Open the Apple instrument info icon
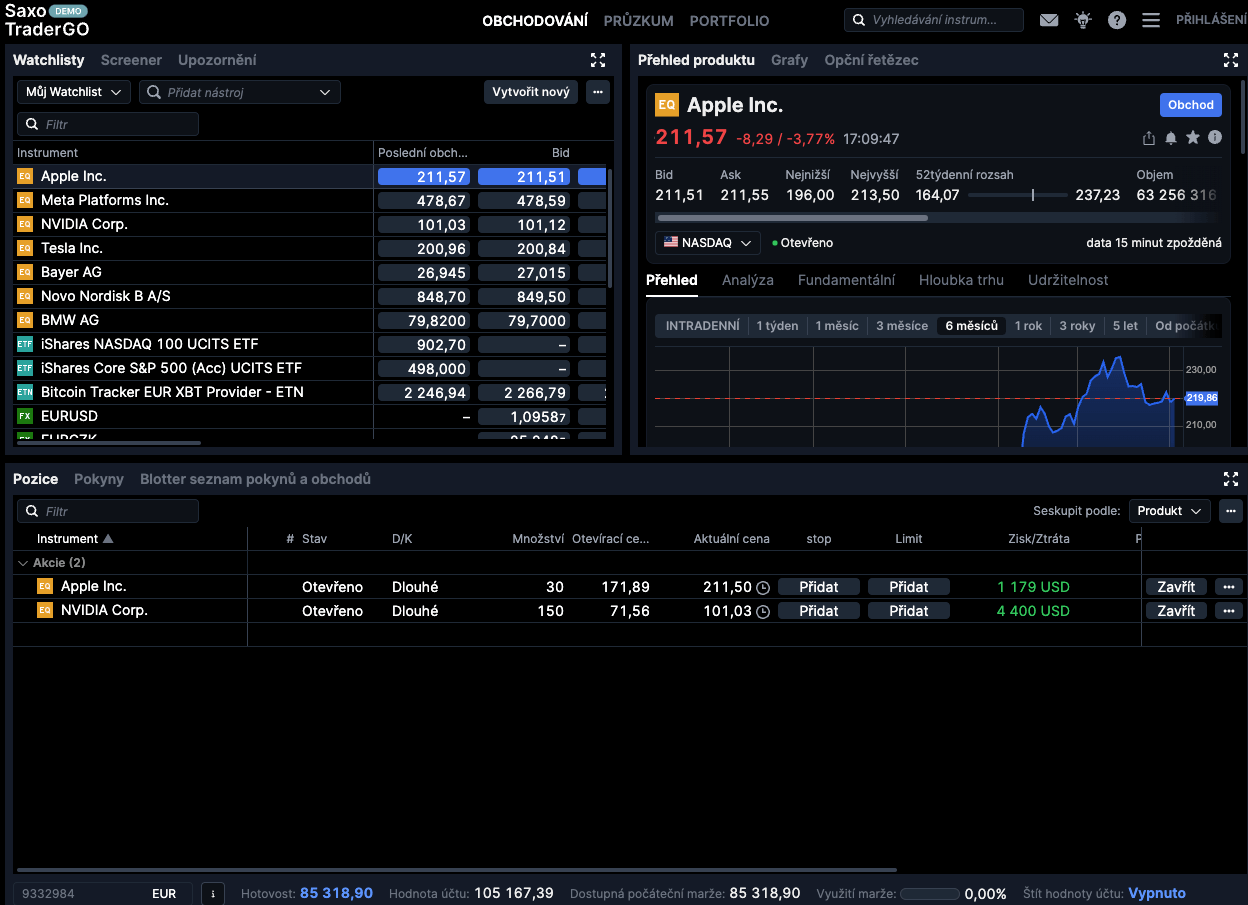Screen dimensions: 1248x905 tap(1215, 138)
